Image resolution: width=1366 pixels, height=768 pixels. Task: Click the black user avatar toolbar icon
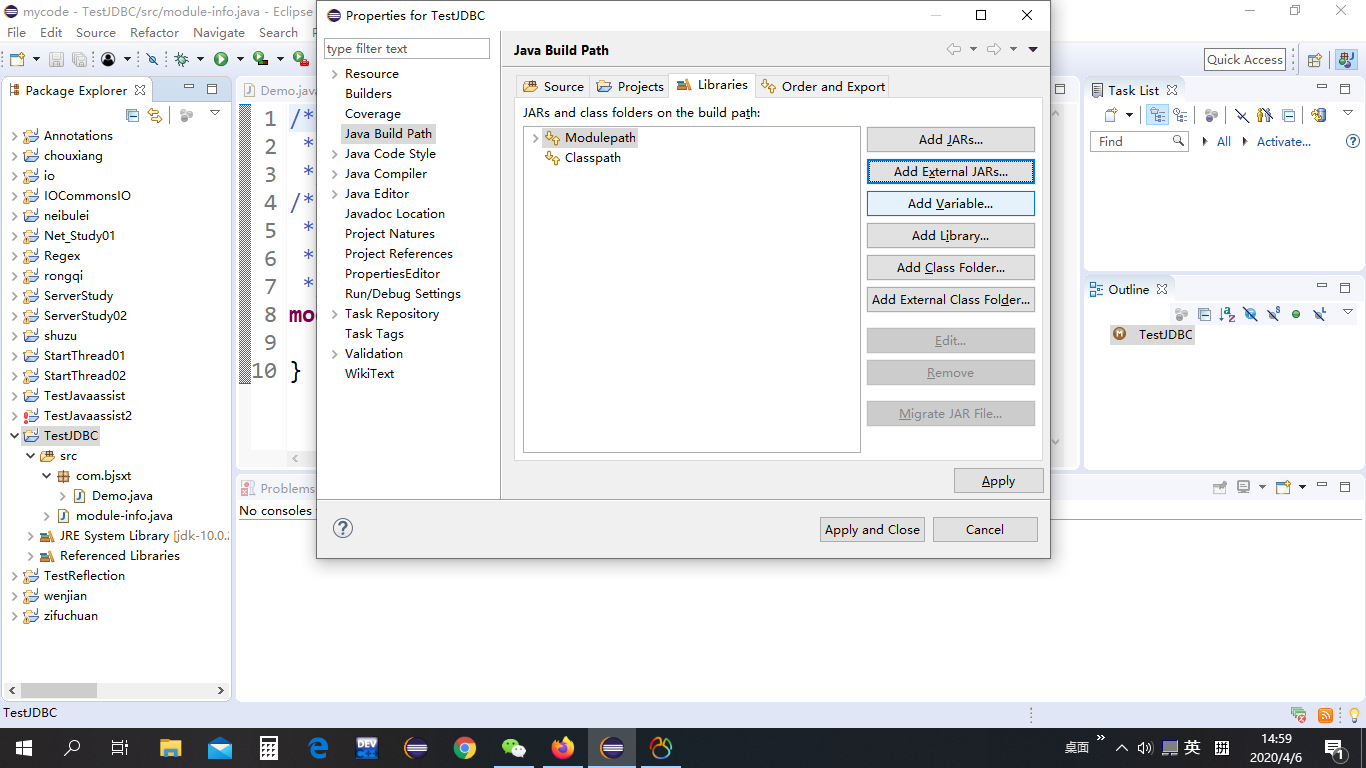coord(108,59)
